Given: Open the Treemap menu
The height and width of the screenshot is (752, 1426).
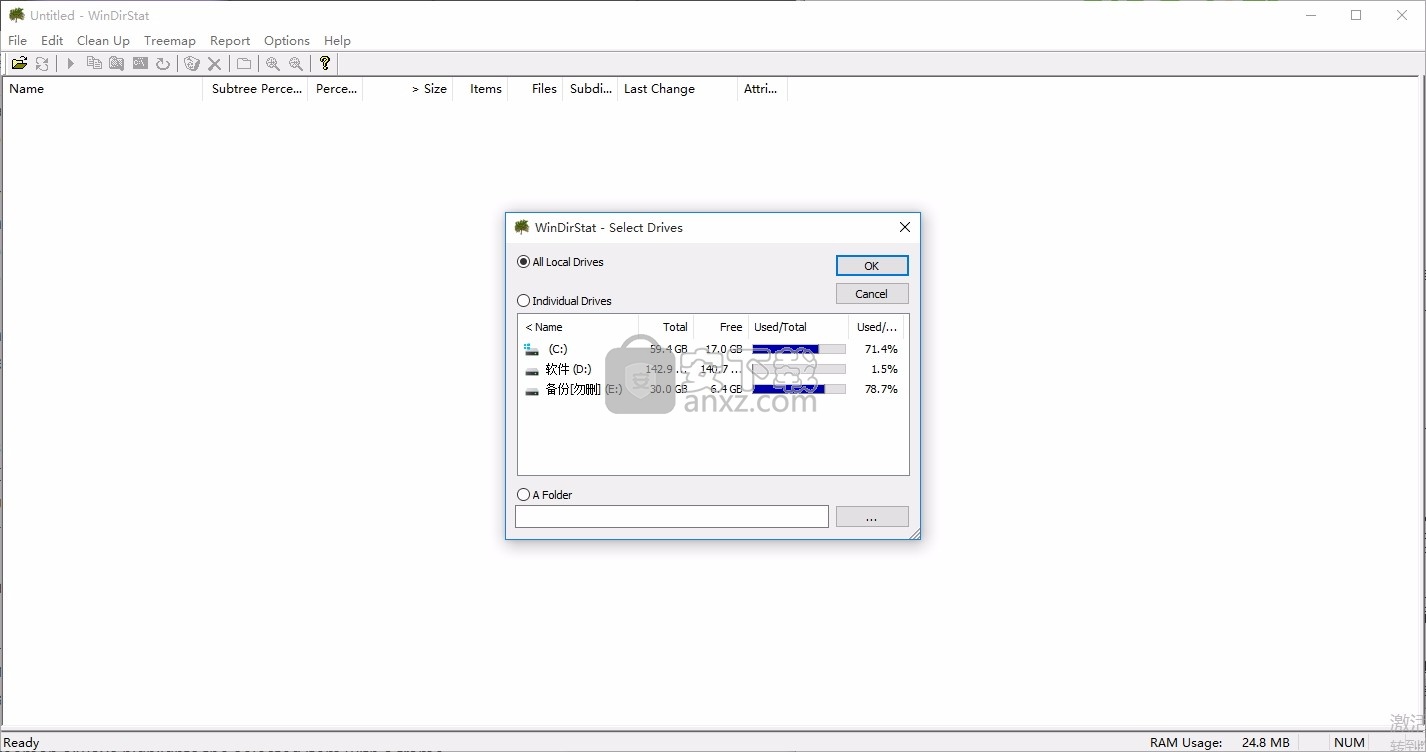Looking at the screenshot, I should pos(170,41).
